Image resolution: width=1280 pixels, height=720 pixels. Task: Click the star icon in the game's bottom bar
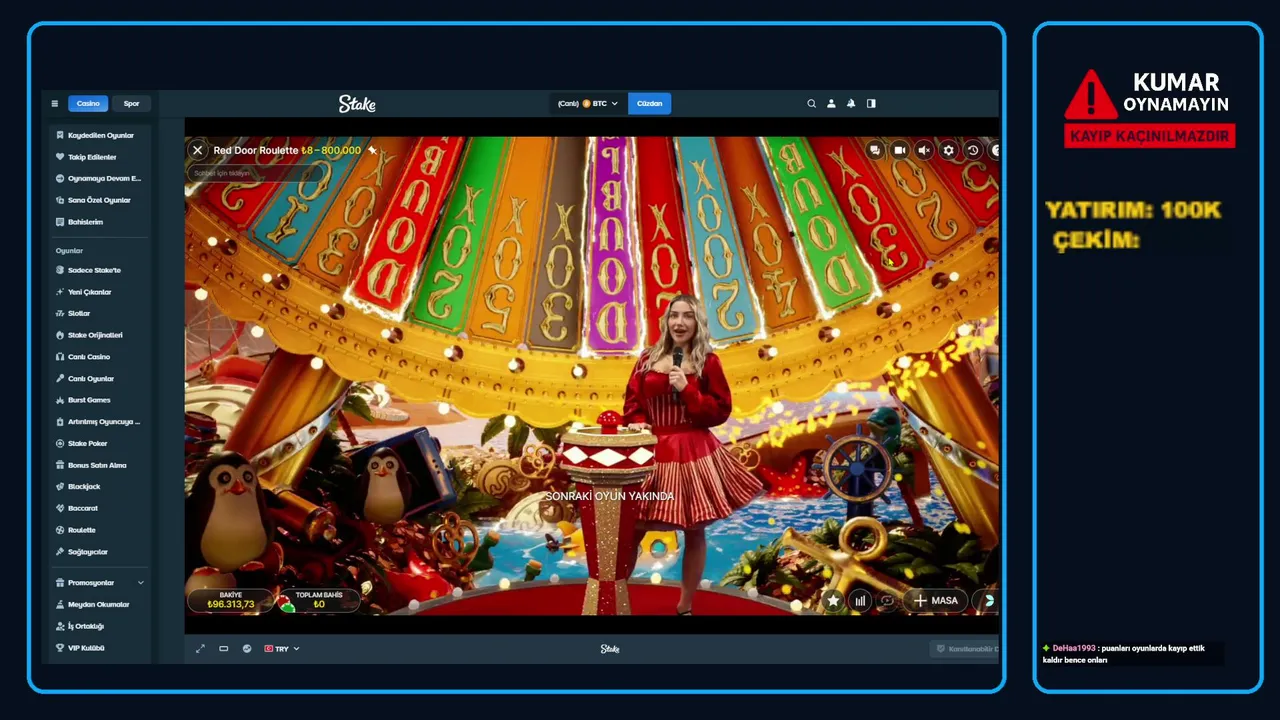click(x=833, y=600)
